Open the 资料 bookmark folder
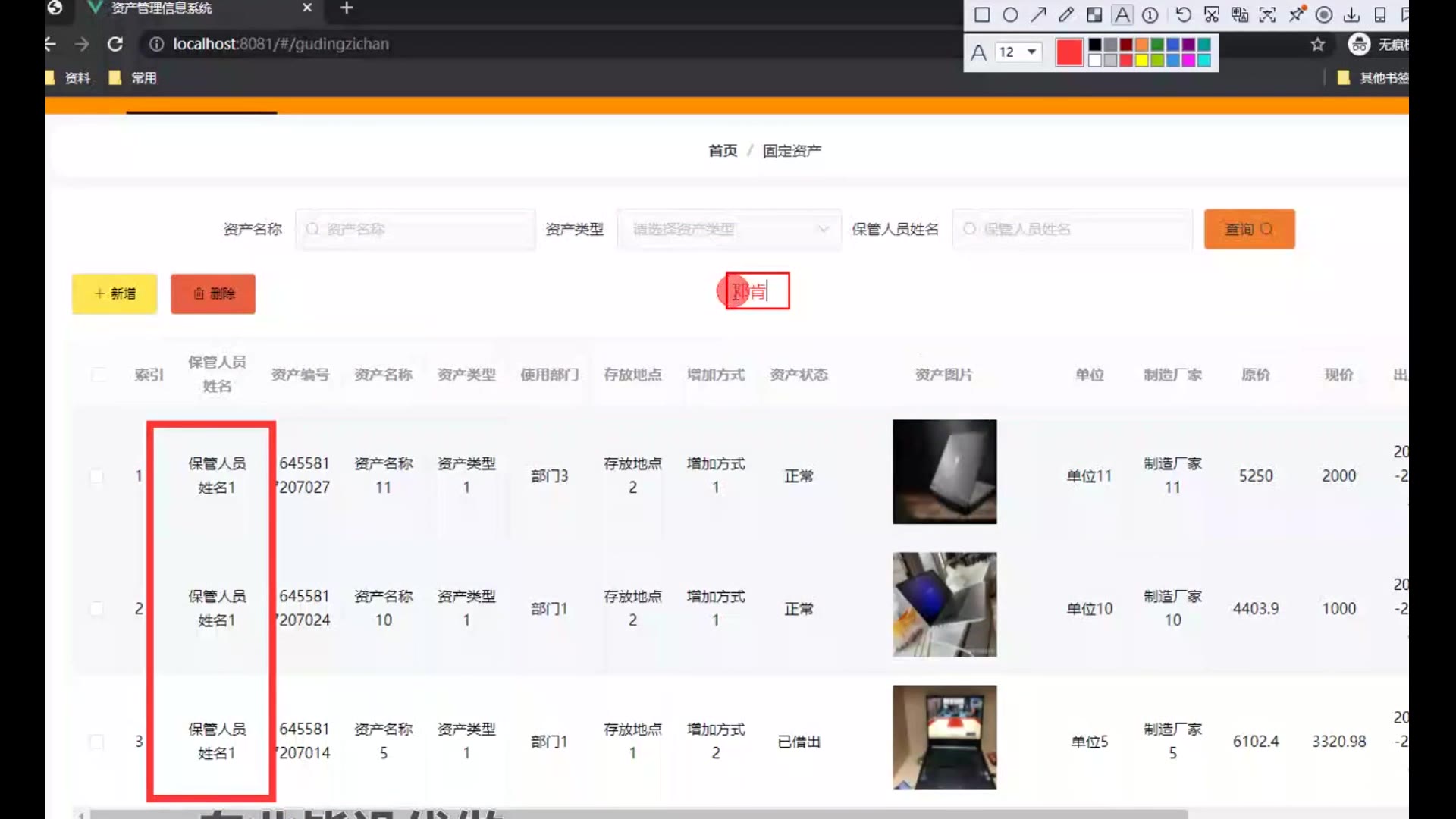 pos(68,77)
